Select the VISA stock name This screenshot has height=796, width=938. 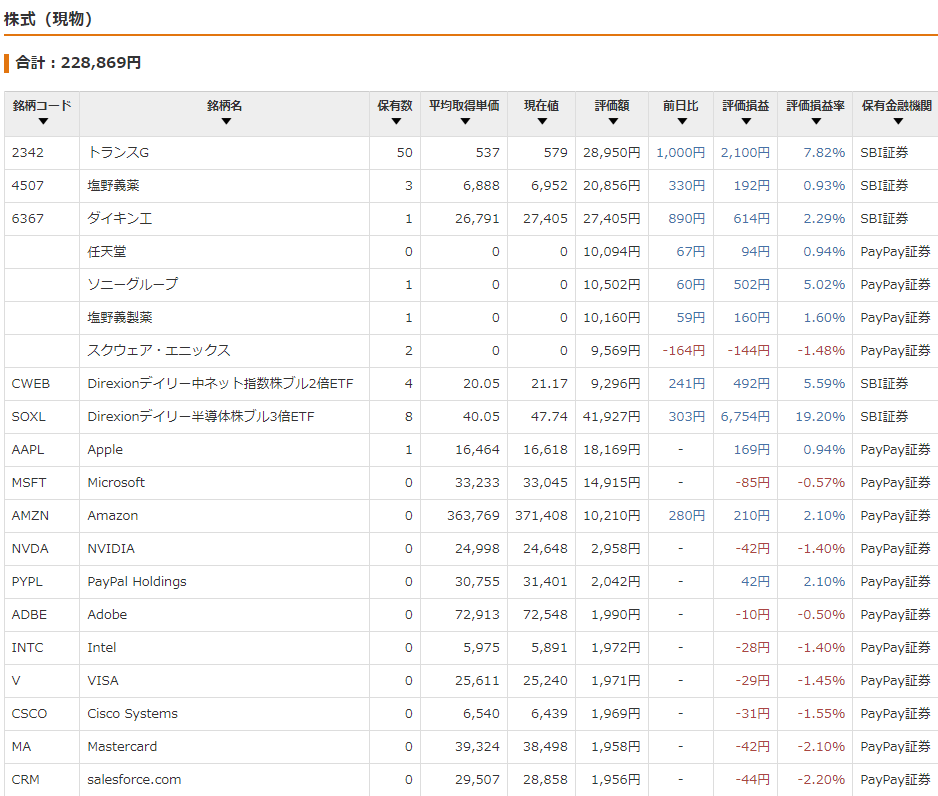pyautogui.click(x=103, y=681)
